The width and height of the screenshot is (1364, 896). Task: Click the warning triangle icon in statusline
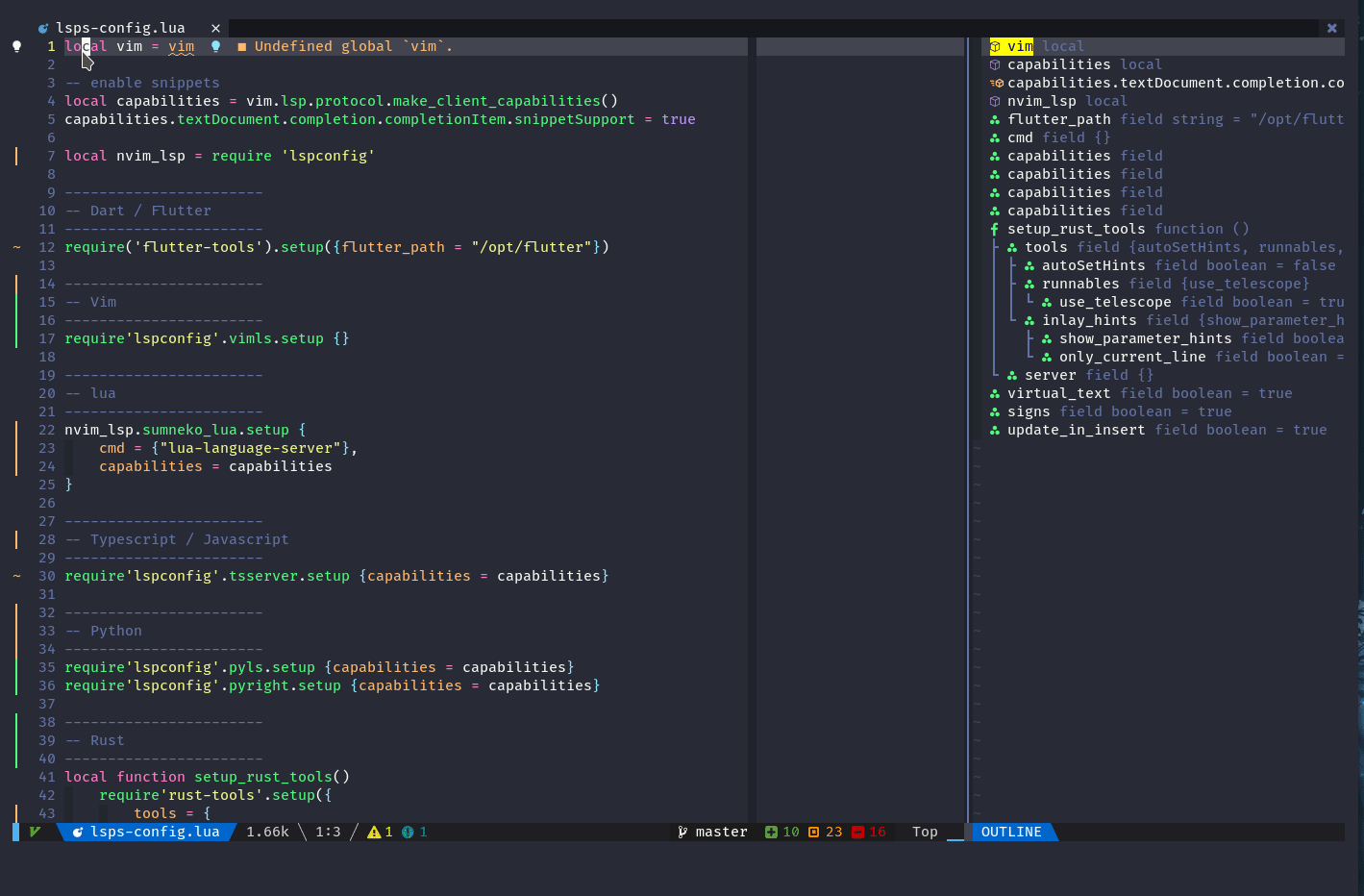coord(374,833)
